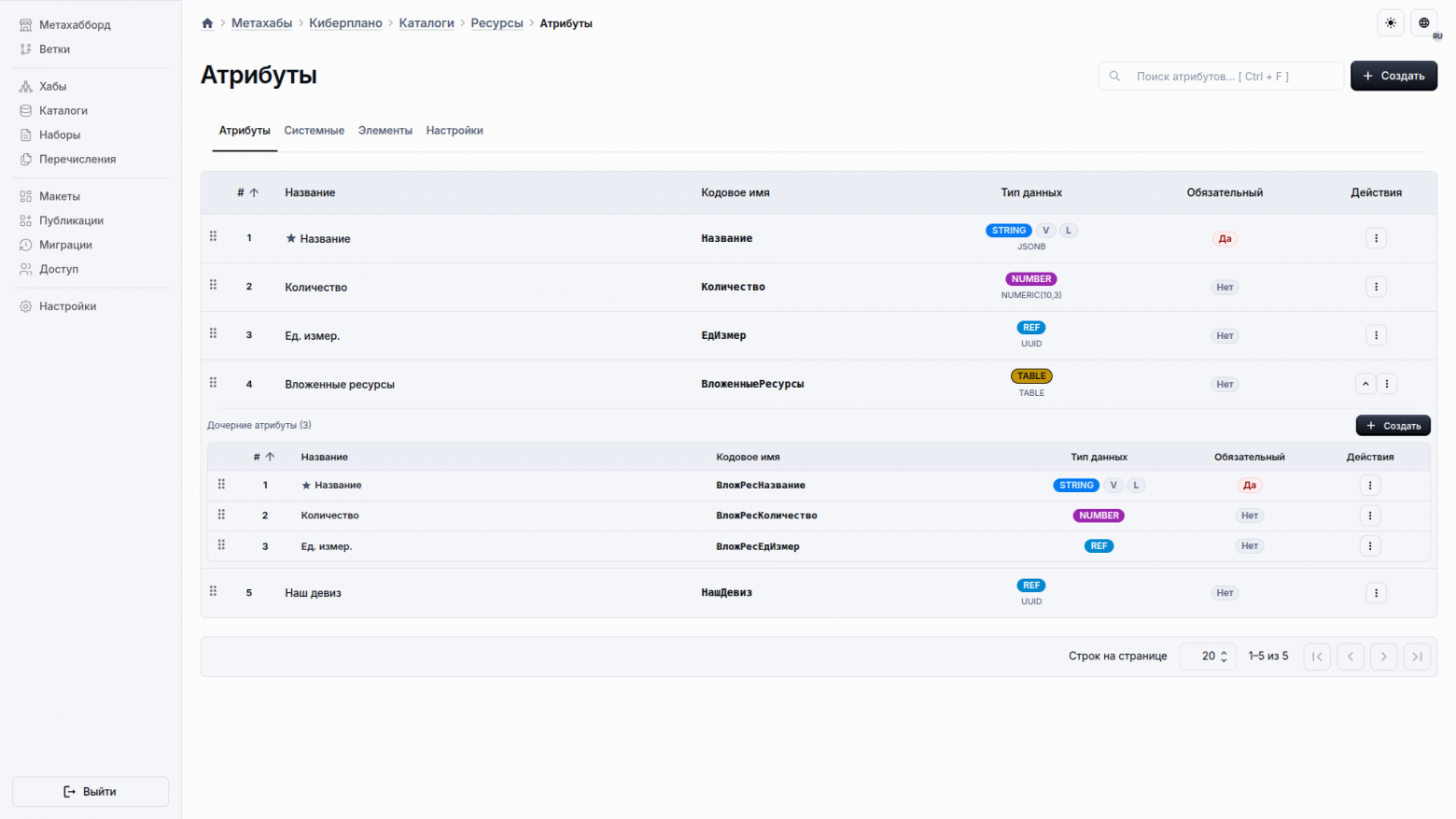Click the home icon in breadcrumb
Viewport: 1456px width, 819px height.
207,23
